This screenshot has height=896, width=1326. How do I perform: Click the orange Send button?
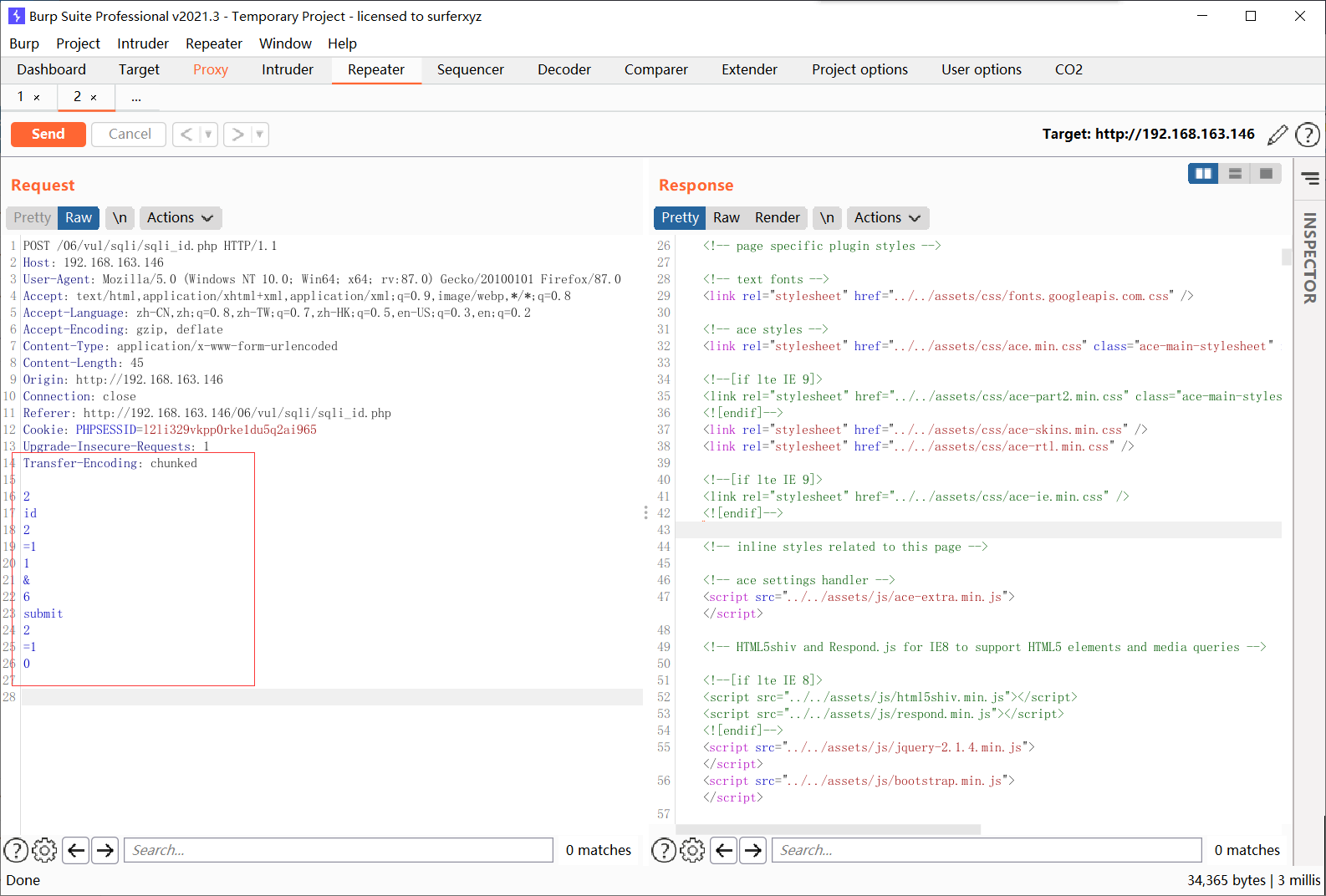pyautogui.click(x=48, y=134)
